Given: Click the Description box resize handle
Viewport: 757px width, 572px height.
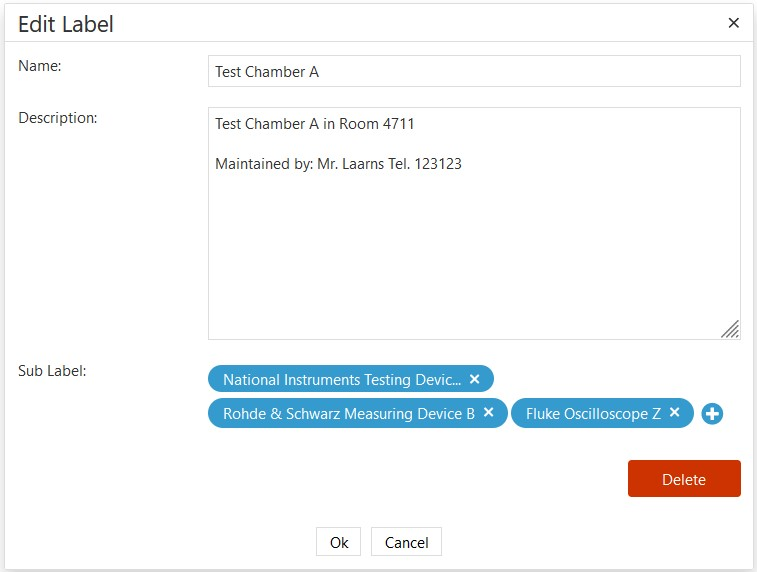Looking at the screenshot, I should point(730,329).
